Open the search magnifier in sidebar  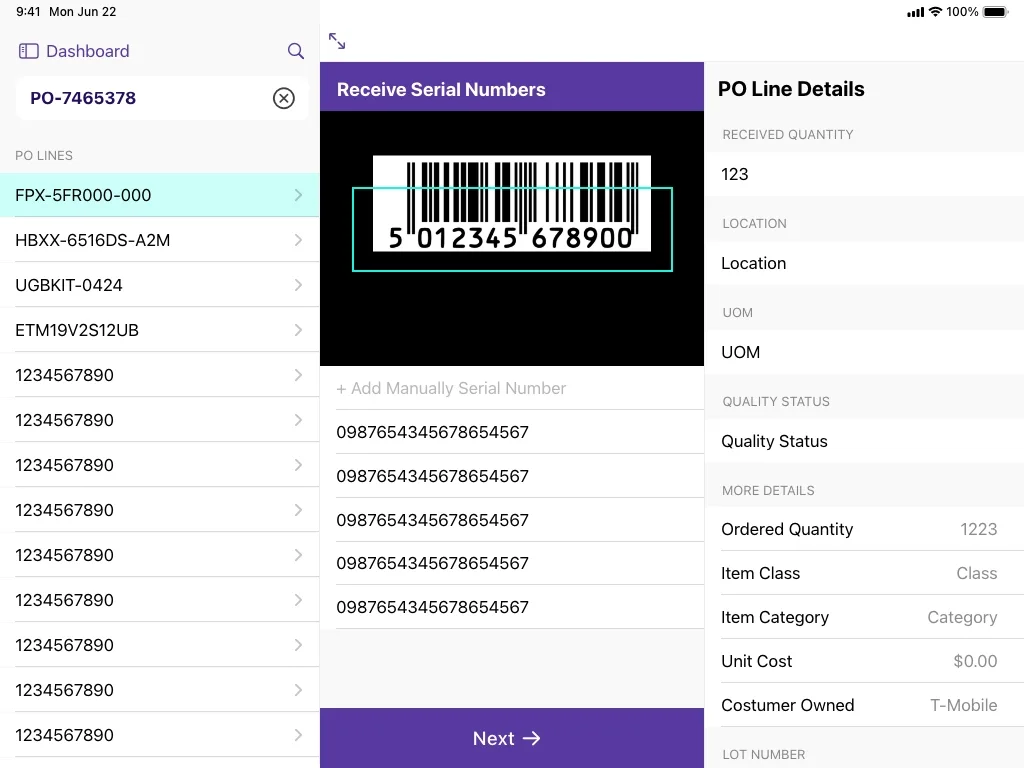point(296,51)
